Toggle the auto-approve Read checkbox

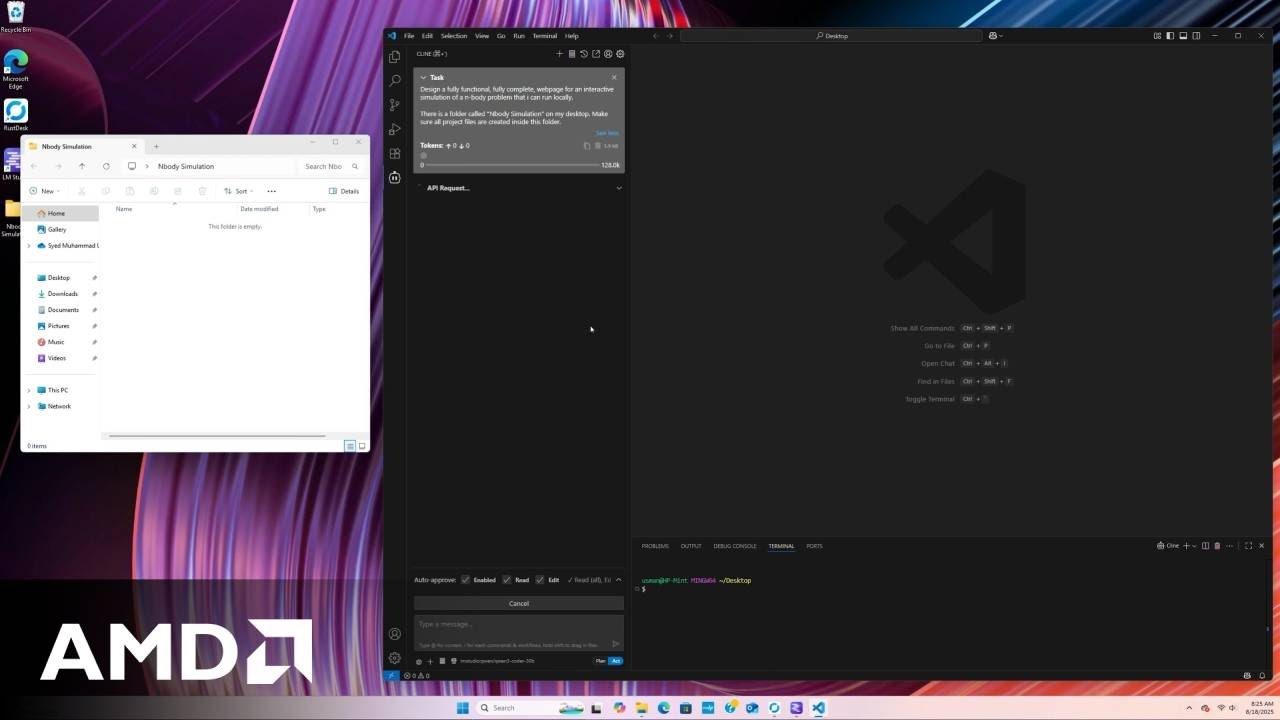(x=507, y=580)
